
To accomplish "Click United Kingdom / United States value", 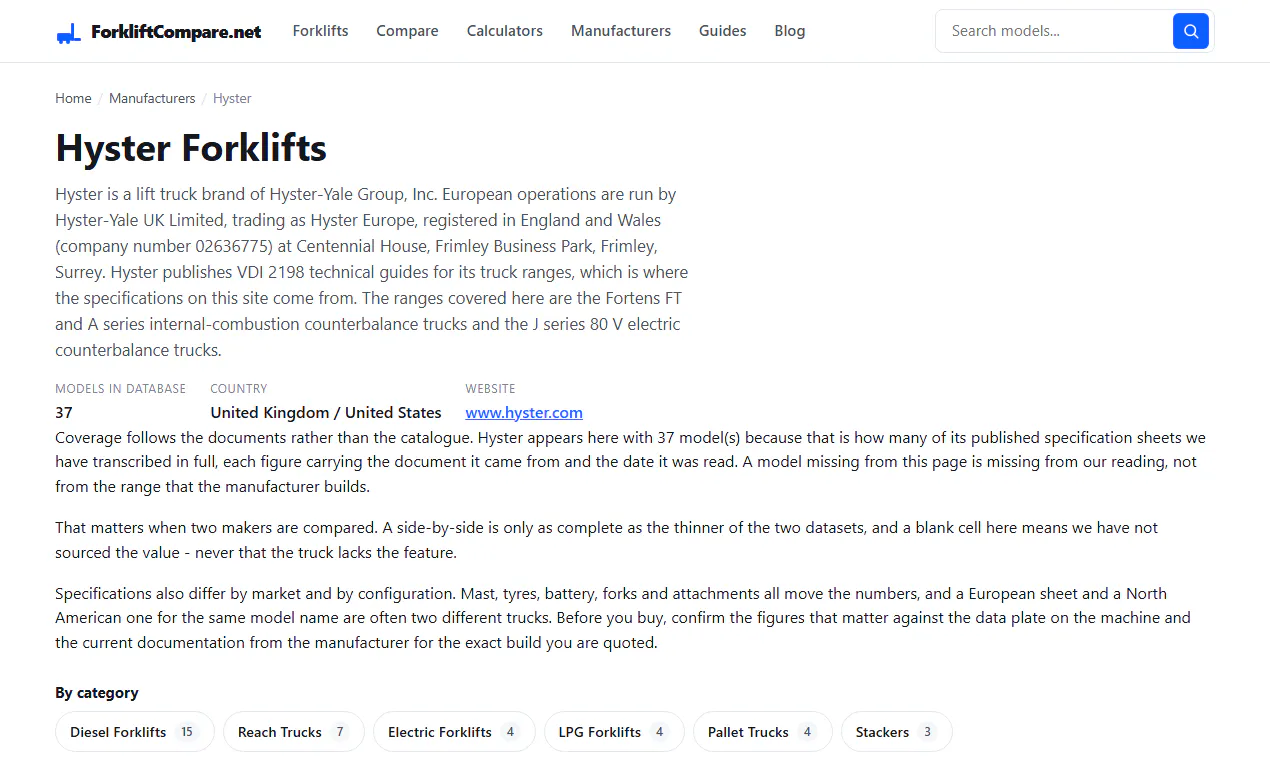I will point(326,412).
